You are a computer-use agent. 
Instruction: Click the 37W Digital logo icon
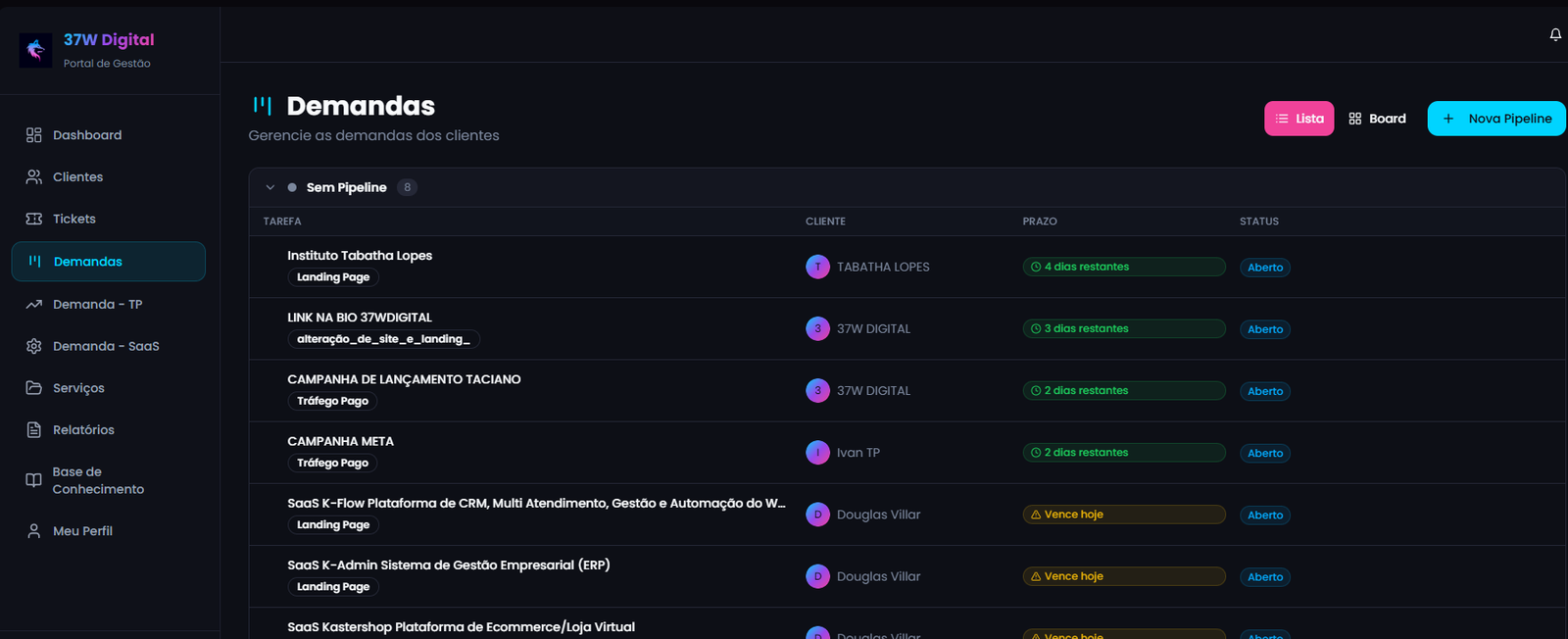click(x=36, y=50)
